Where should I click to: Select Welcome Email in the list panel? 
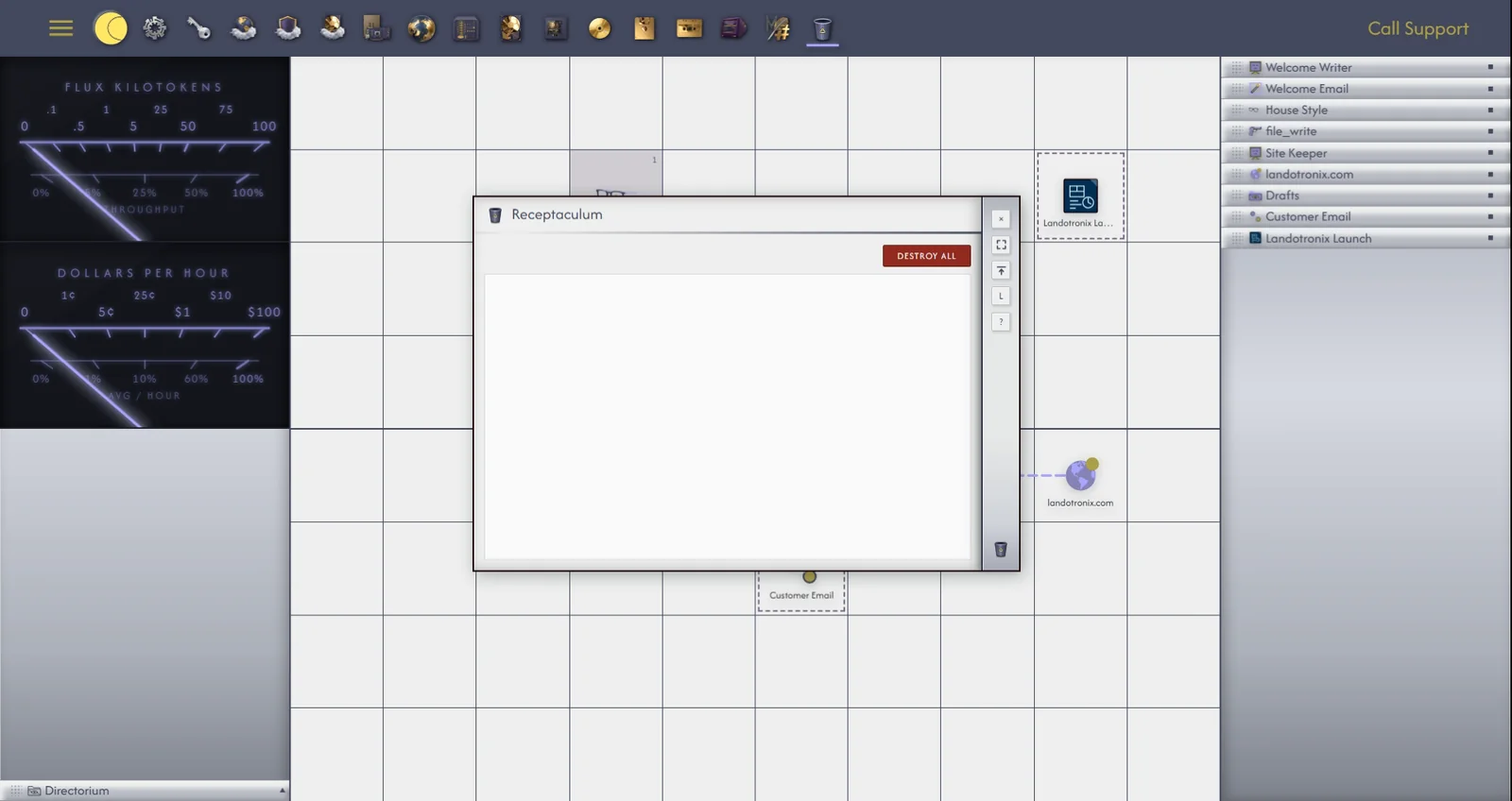[1366, 89]
